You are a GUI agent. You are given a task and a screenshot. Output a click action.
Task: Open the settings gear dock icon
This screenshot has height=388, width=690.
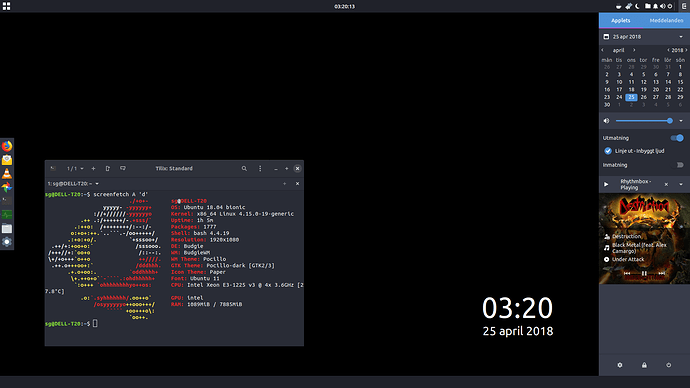[x=7, y=242]
